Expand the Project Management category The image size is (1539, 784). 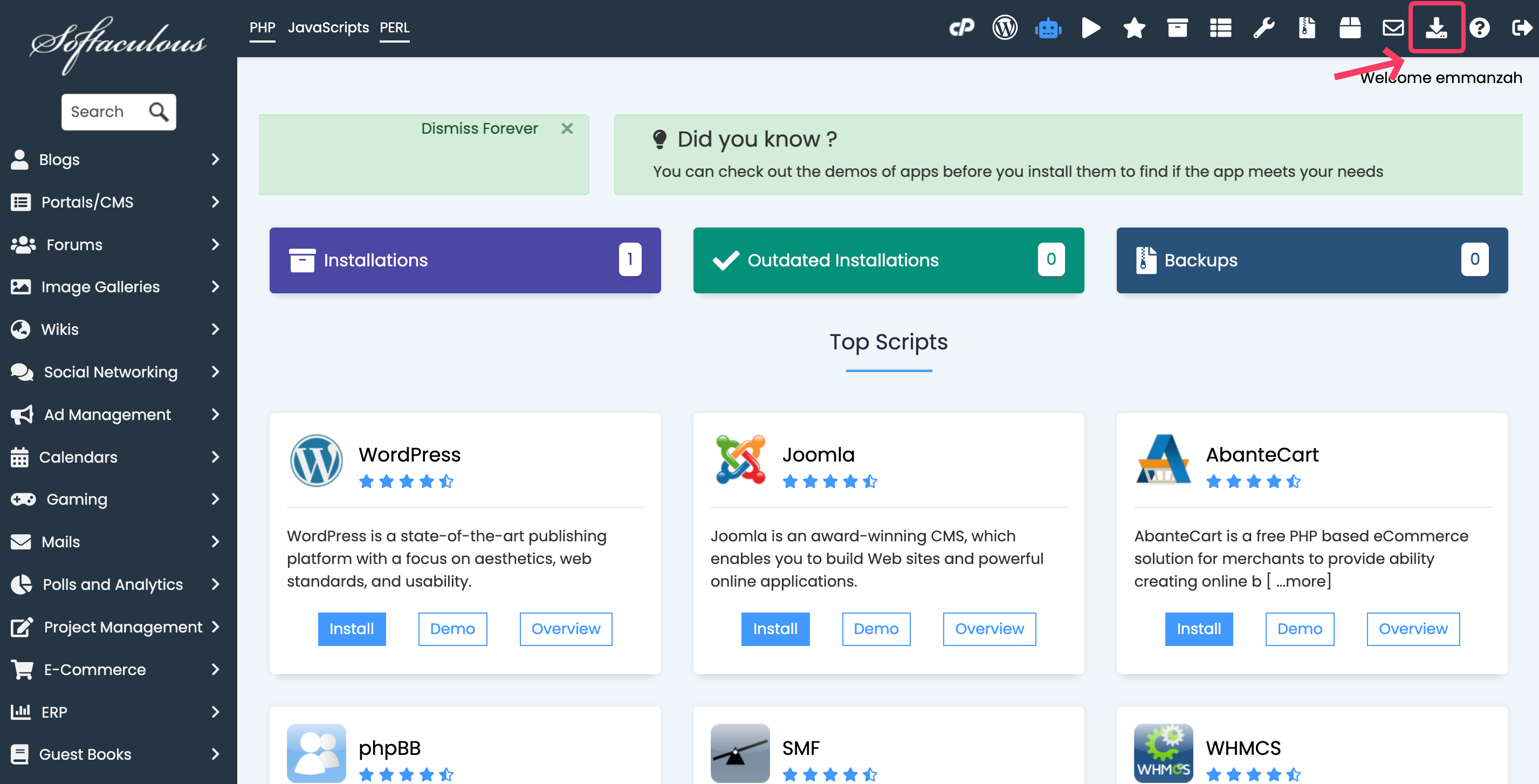(118, 627)
